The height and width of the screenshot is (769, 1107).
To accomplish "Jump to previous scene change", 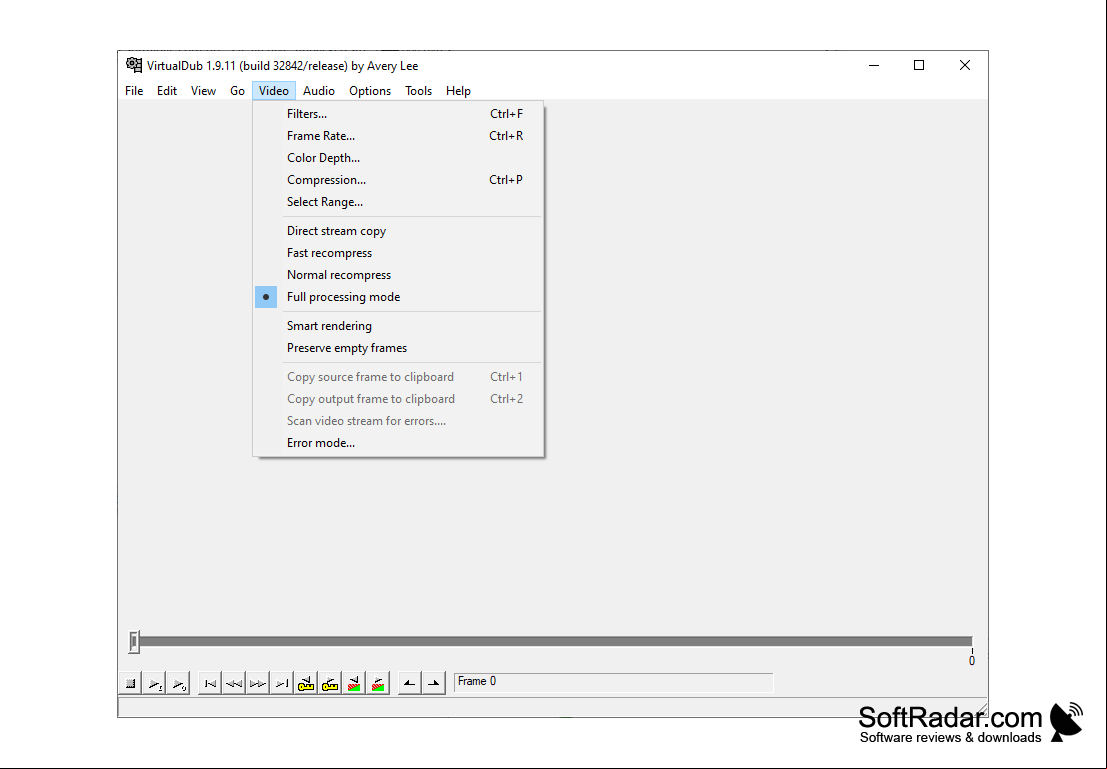I will (x=354, y=684).
